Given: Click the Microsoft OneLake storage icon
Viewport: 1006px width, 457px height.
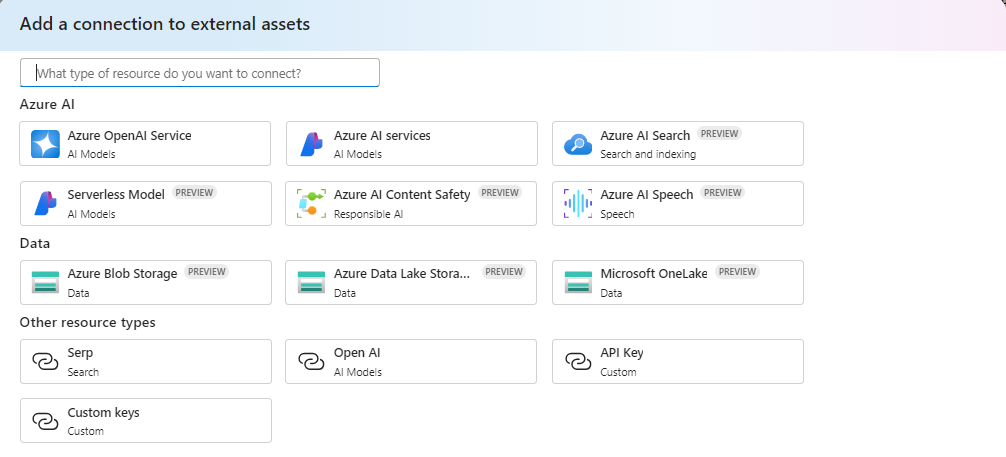Looking at the screenshot, I should tap(578, 282).
